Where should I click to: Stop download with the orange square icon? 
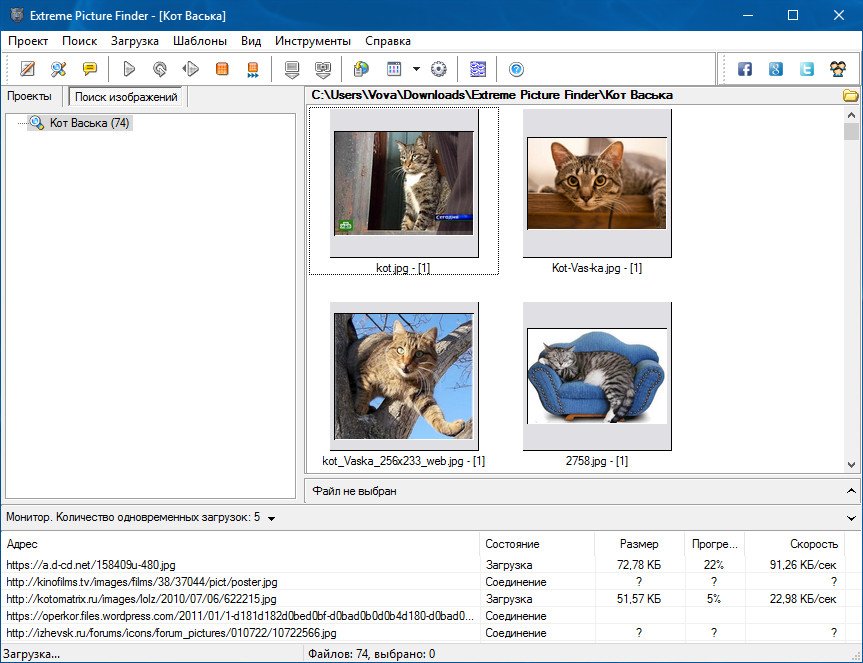(x=222, y=69)
